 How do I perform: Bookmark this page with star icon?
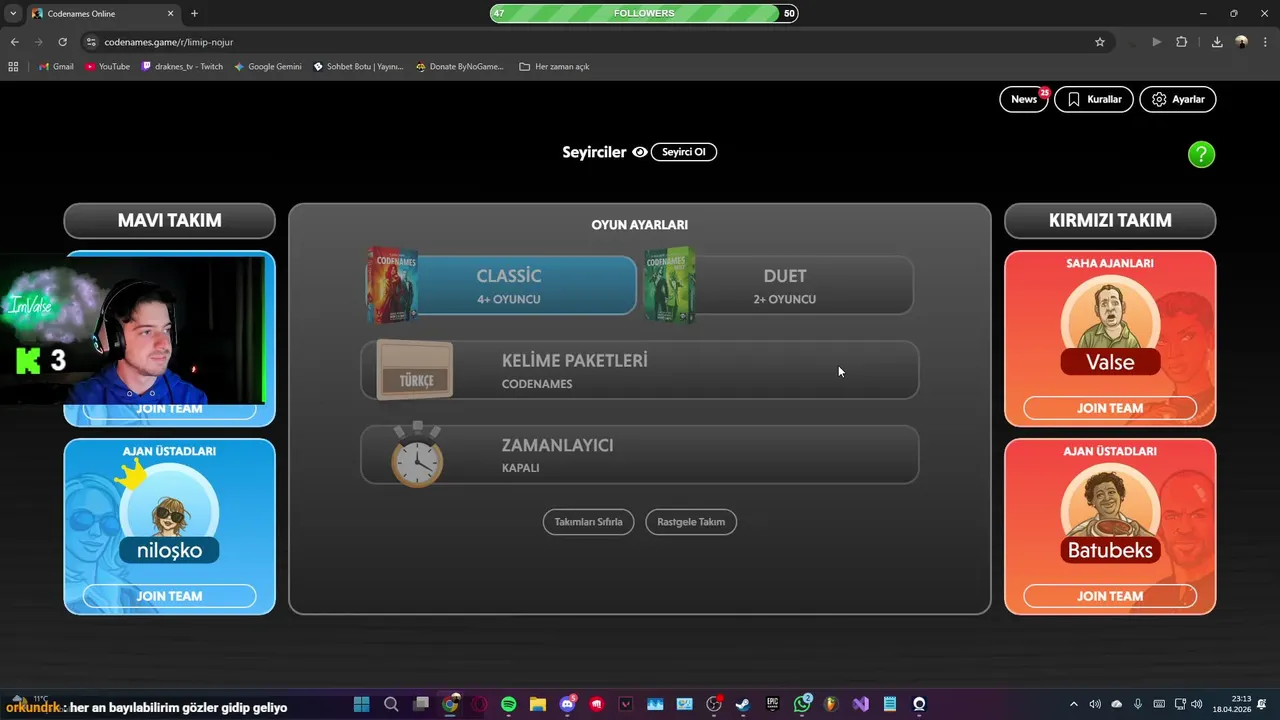[1100, 42]
